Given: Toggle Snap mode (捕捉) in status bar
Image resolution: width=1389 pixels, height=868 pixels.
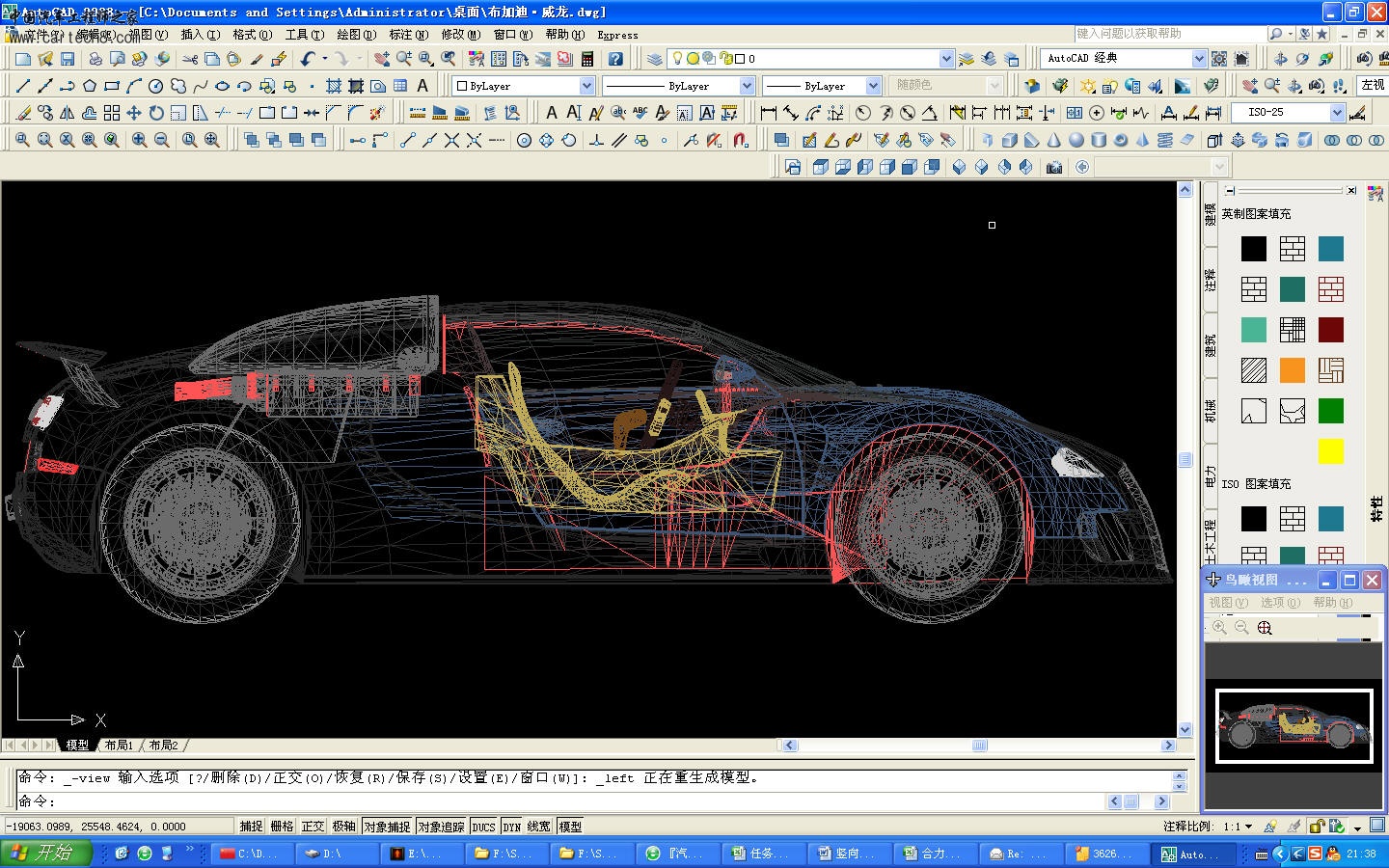Looking at the screenshot, I should [252, 827].
